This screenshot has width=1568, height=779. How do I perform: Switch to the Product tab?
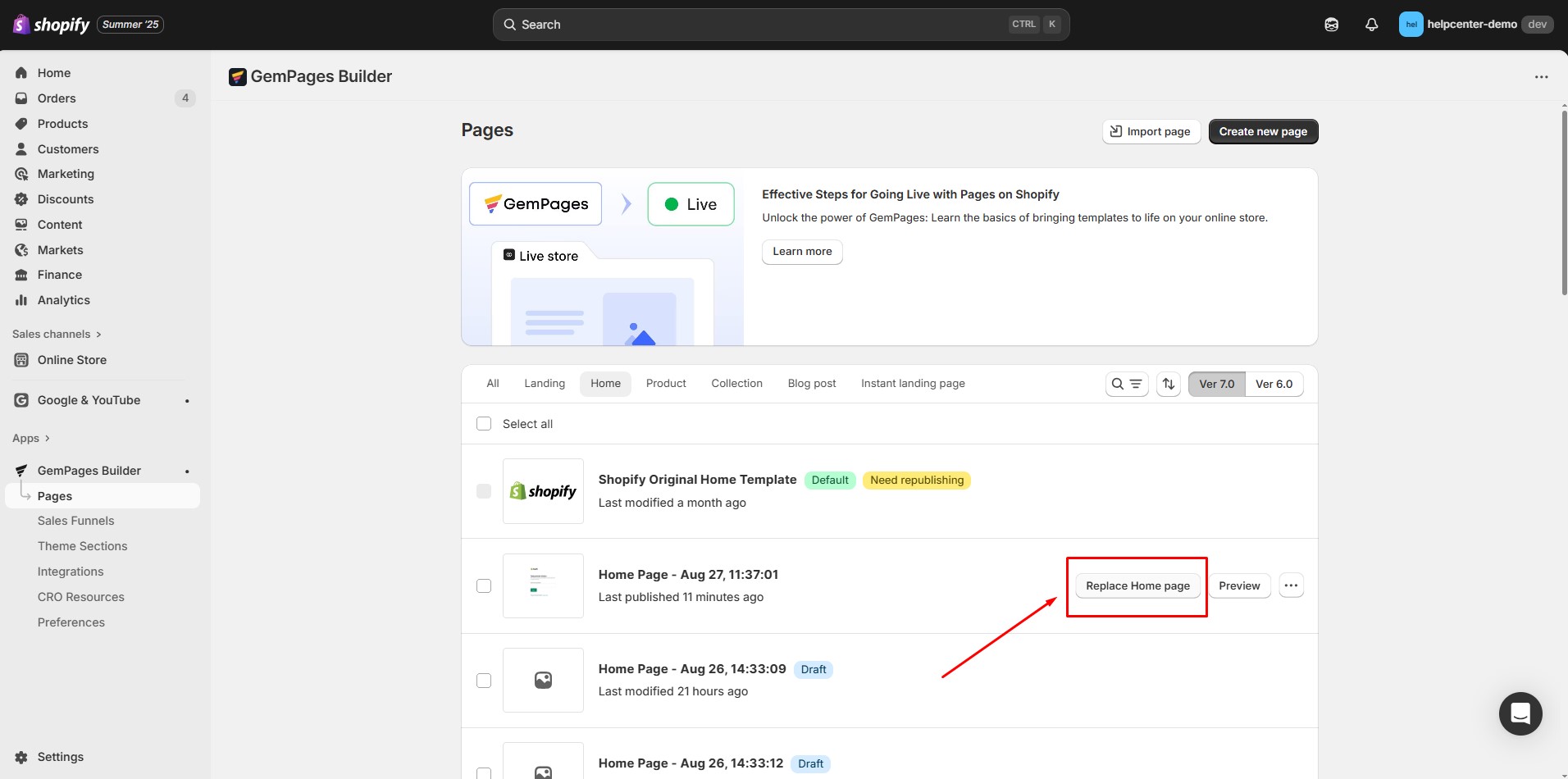click(x=665, y=384)
